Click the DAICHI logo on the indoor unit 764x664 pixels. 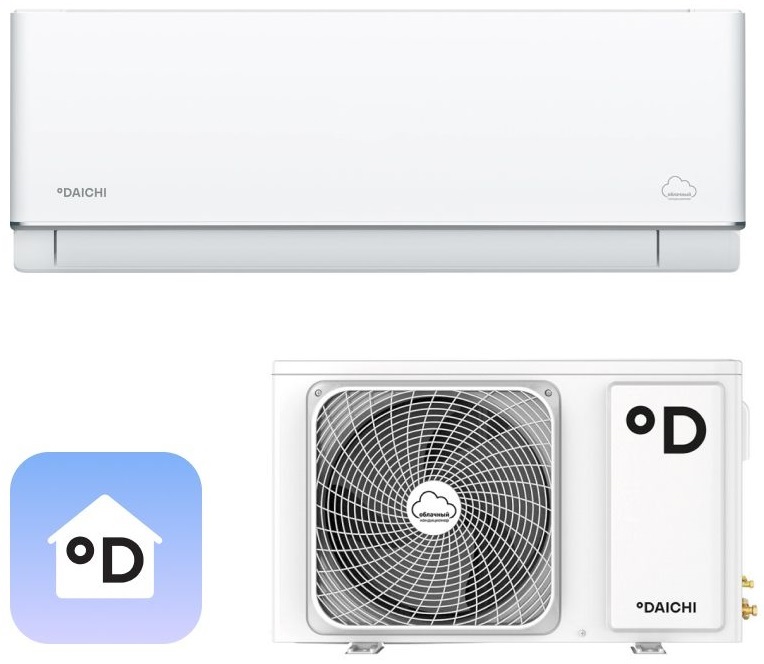tap(80, 192)
